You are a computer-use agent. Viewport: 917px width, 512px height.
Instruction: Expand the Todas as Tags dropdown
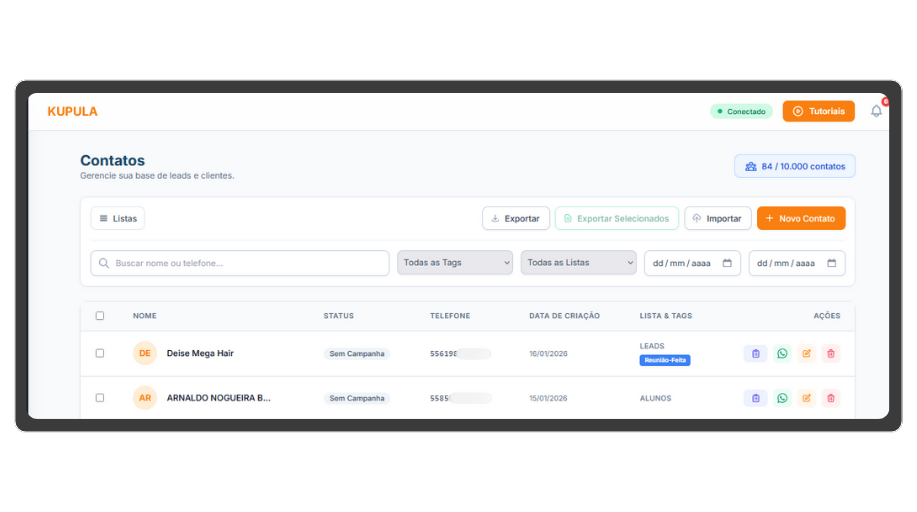click(x=455, y=263)
